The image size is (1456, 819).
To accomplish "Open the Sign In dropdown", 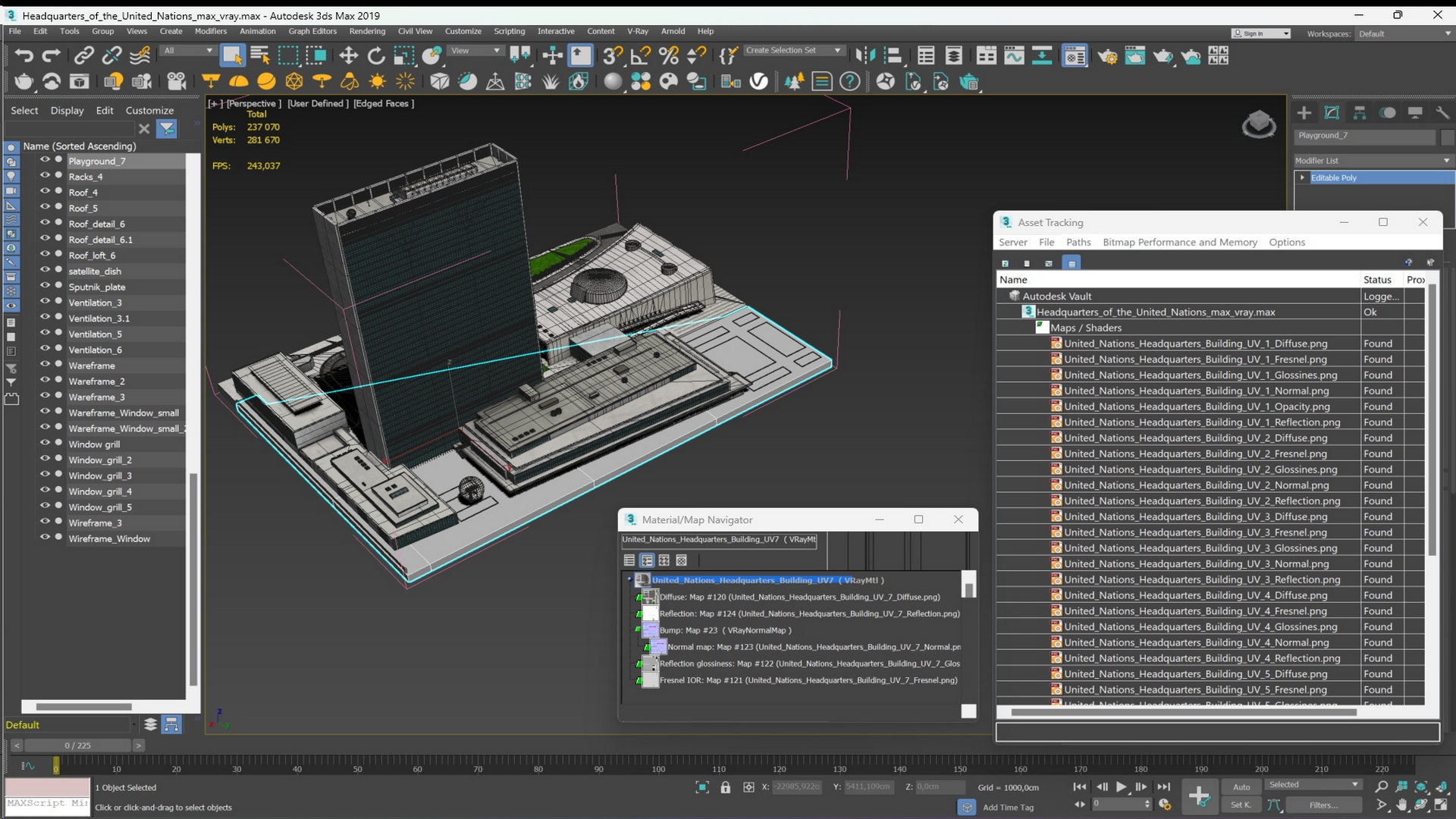I will tap(1260, 34).
